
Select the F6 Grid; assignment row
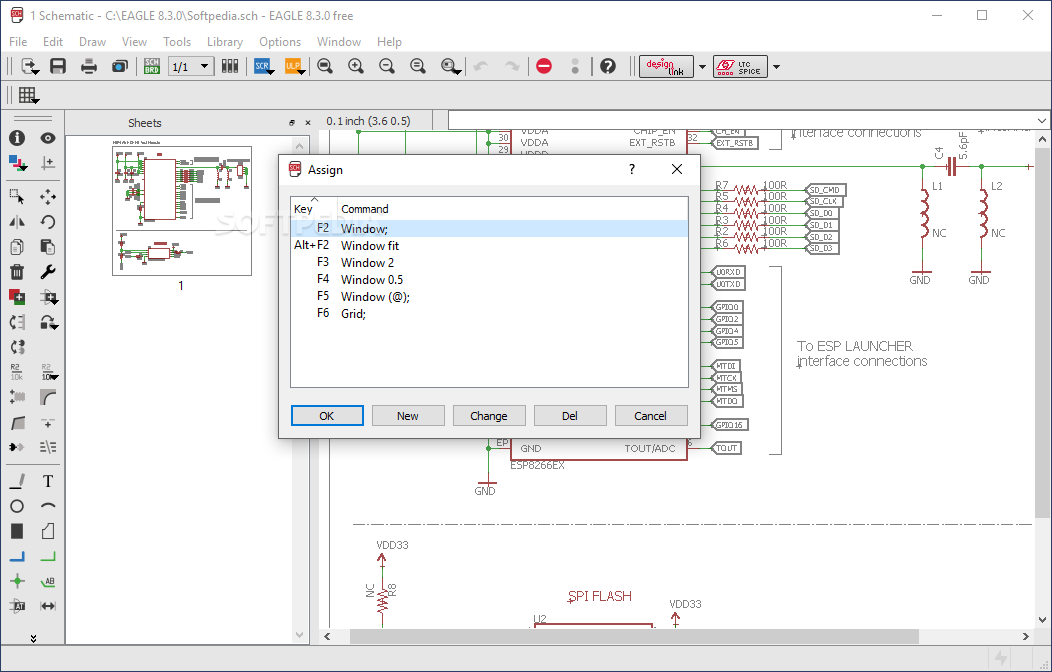[489, 313]
